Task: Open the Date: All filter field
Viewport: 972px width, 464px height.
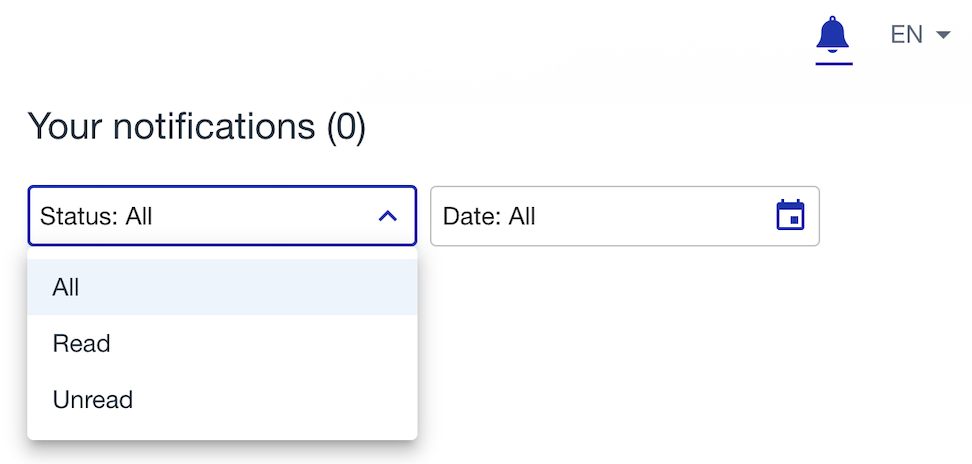Action: [x=625, y=216]
